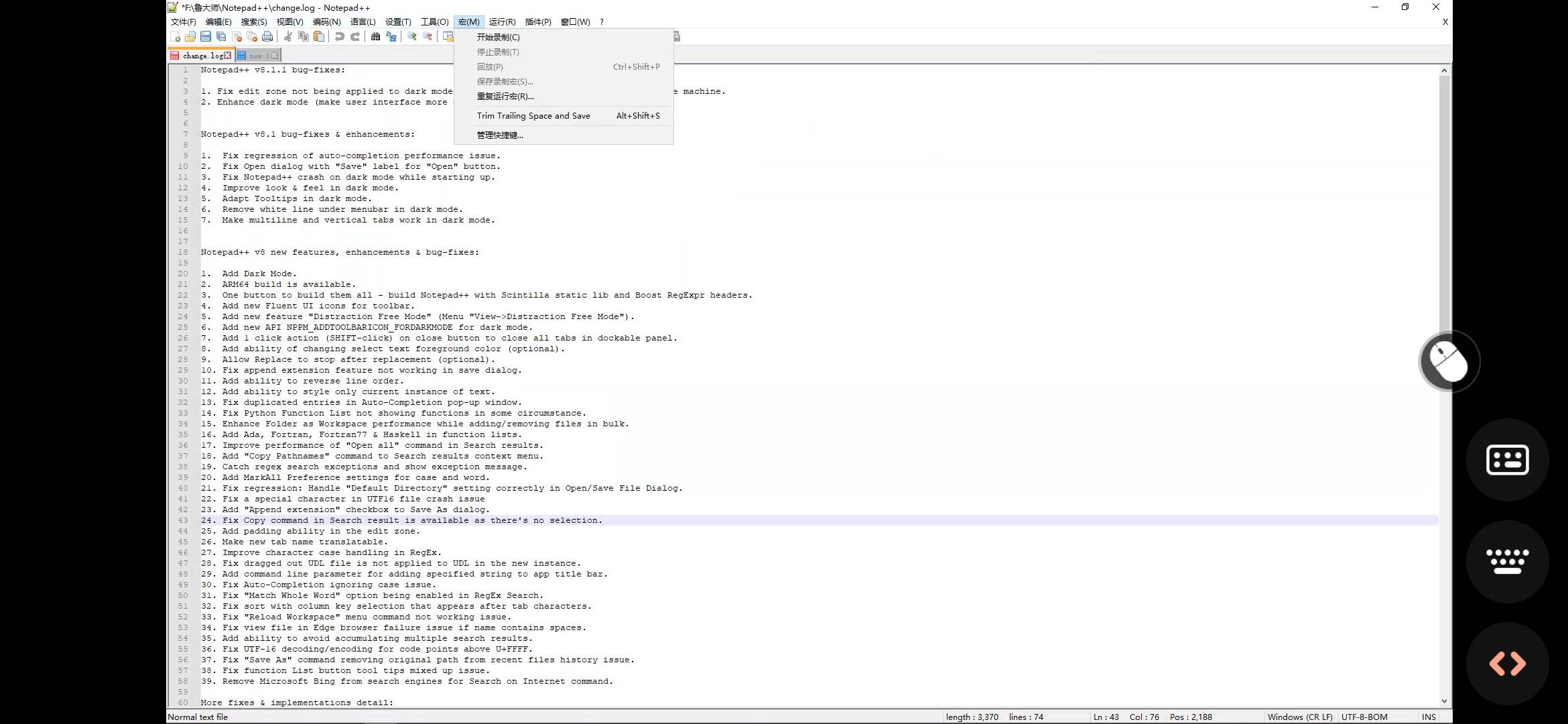Click the Undo arrow toolbar icon
This screenshot has width=1568, height=724.
pos(340,37)
